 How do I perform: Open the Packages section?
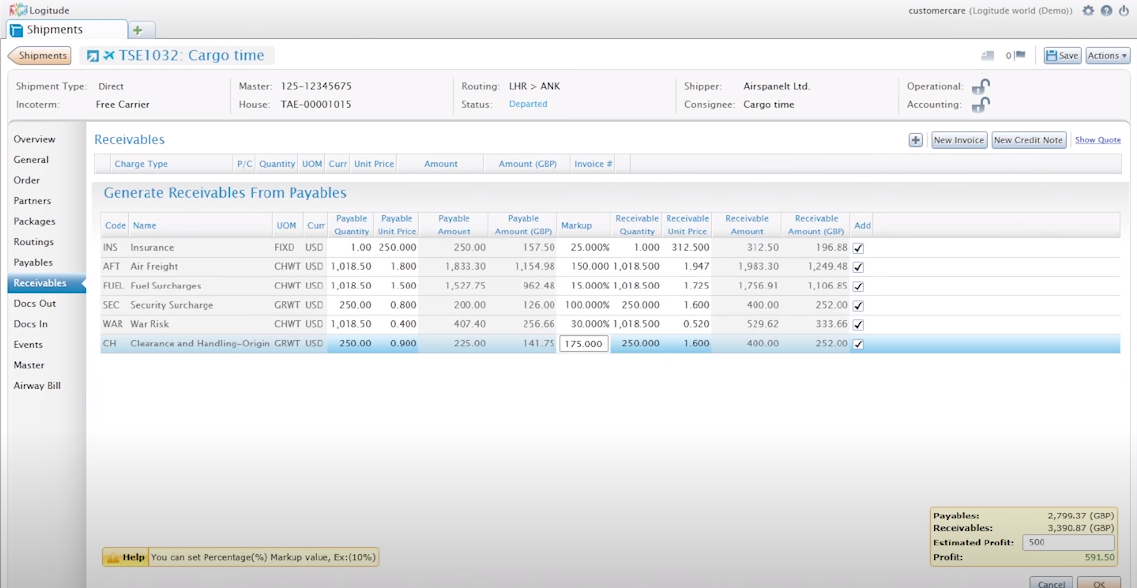(x=34, y=221)
